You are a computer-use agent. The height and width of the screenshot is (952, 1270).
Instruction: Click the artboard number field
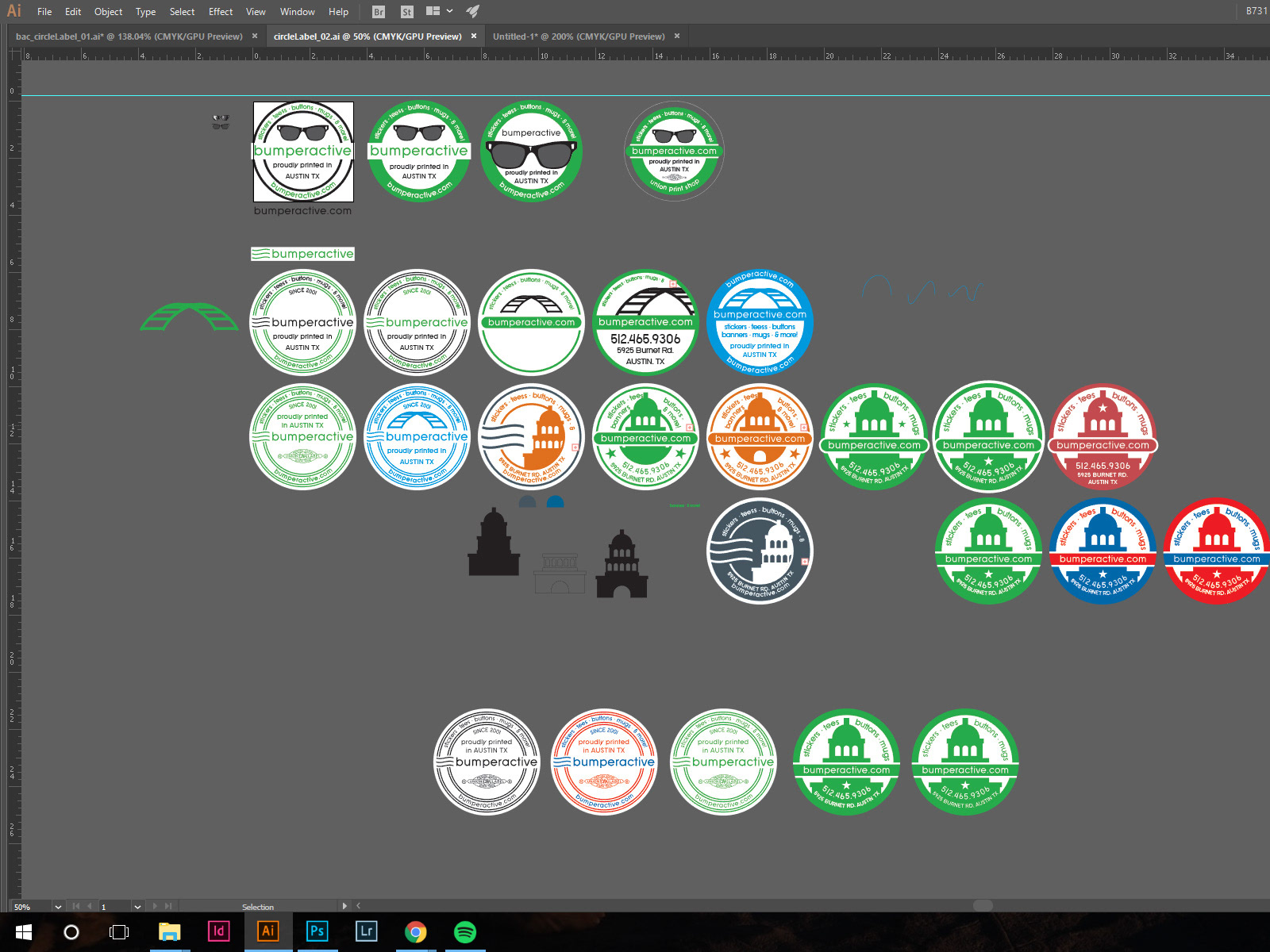[114, 907]
